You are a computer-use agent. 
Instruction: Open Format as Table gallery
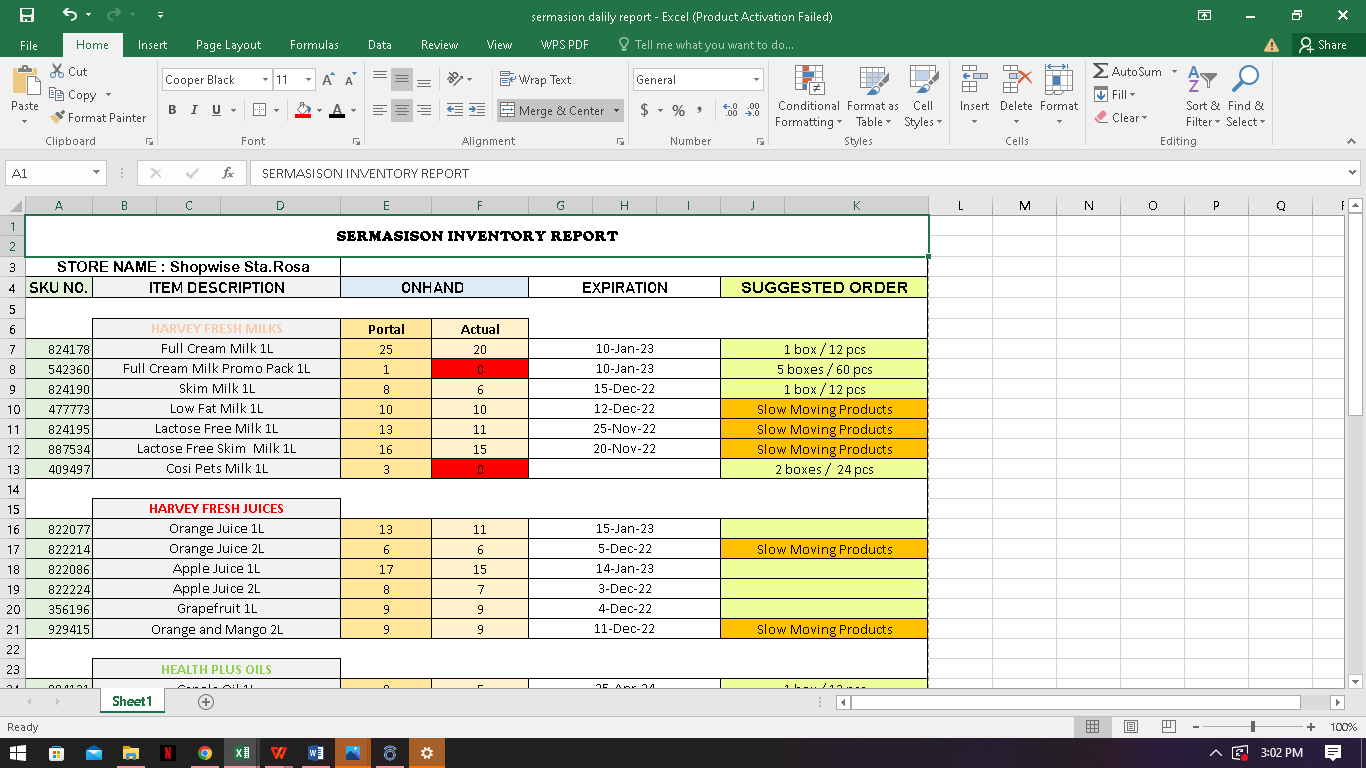coord(873,97)
